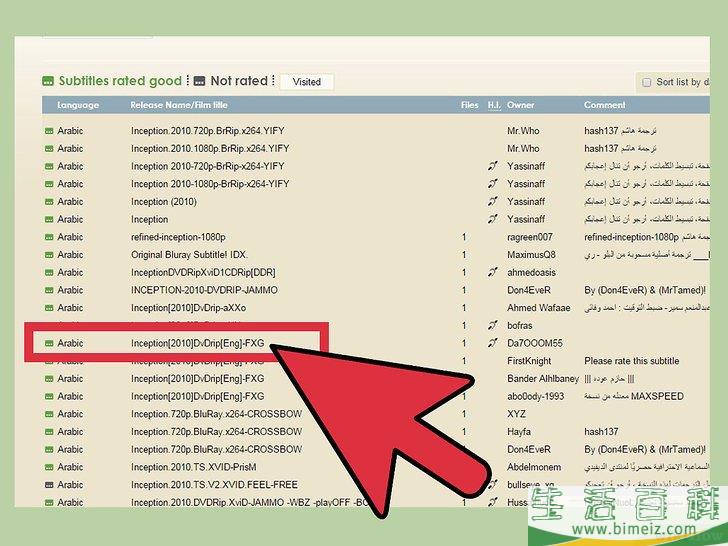Click dark not-rated icon of Inception.2010.TS.V2.XVID.FEEL-FREE row
Screen dimensions: 728x546
(49, 485)
